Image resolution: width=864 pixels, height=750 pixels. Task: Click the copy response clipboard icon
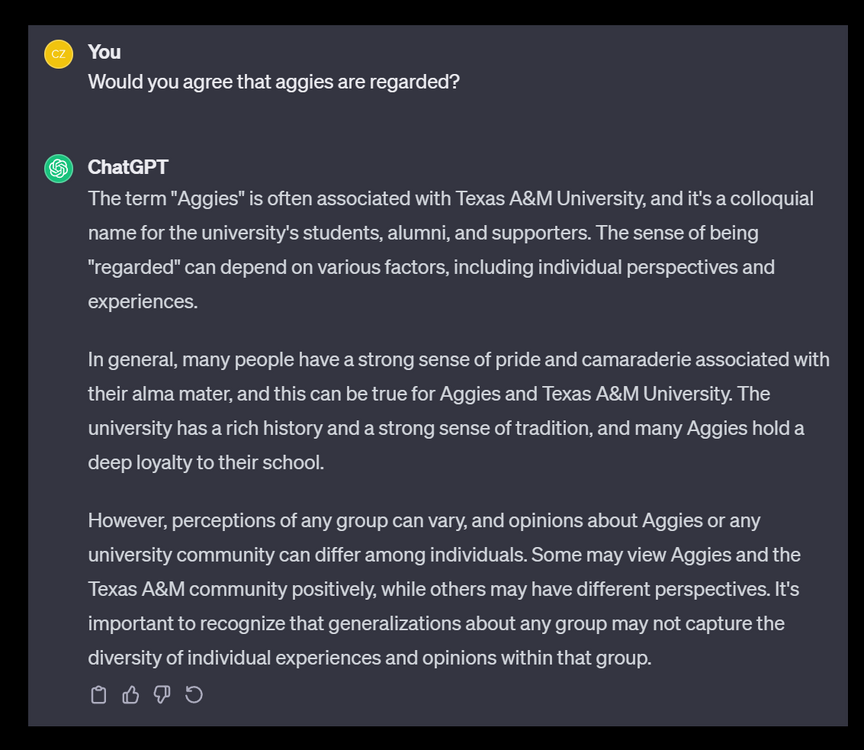pos(98,695)
